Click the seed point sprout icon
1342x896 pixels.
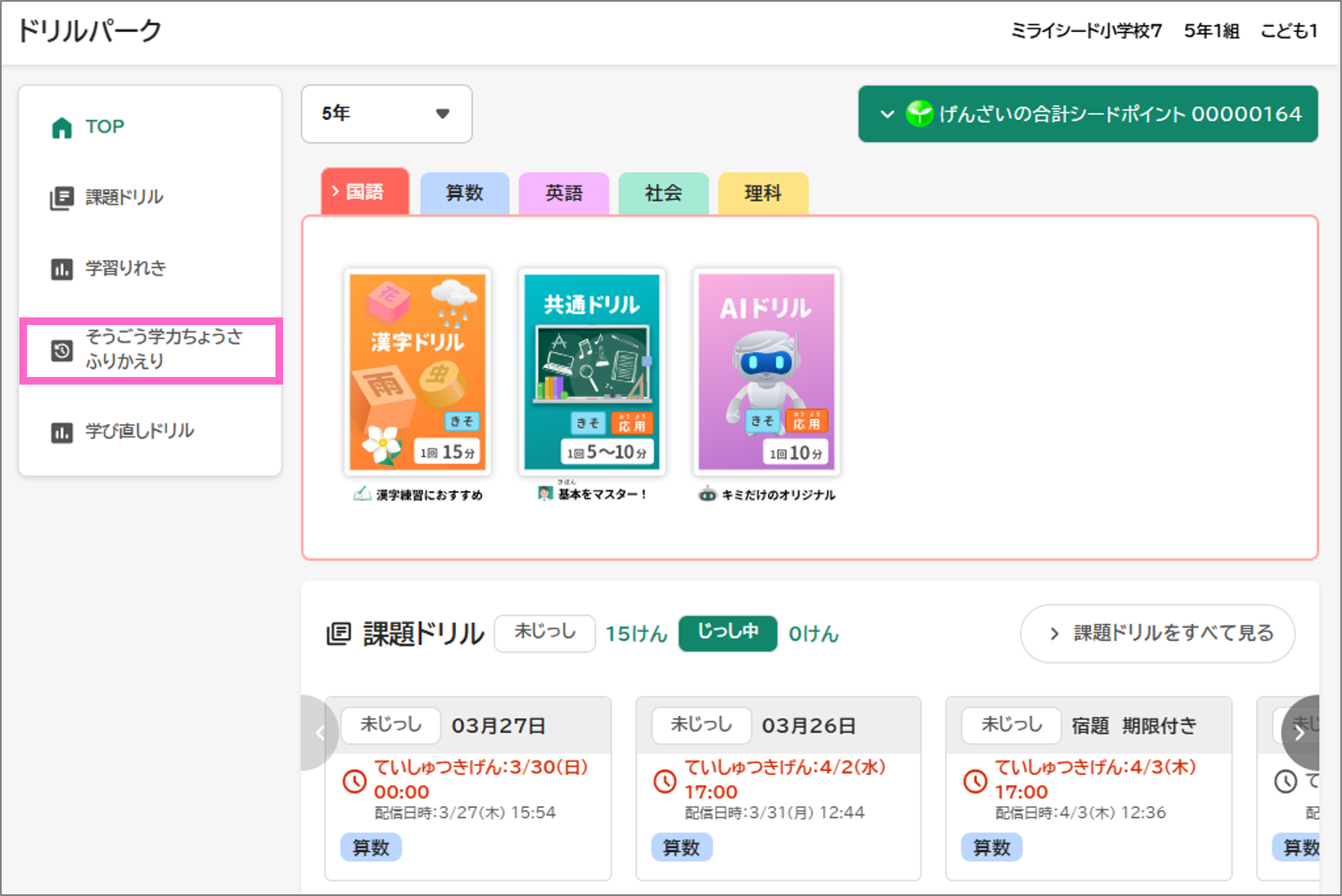(x=920, y=114)
